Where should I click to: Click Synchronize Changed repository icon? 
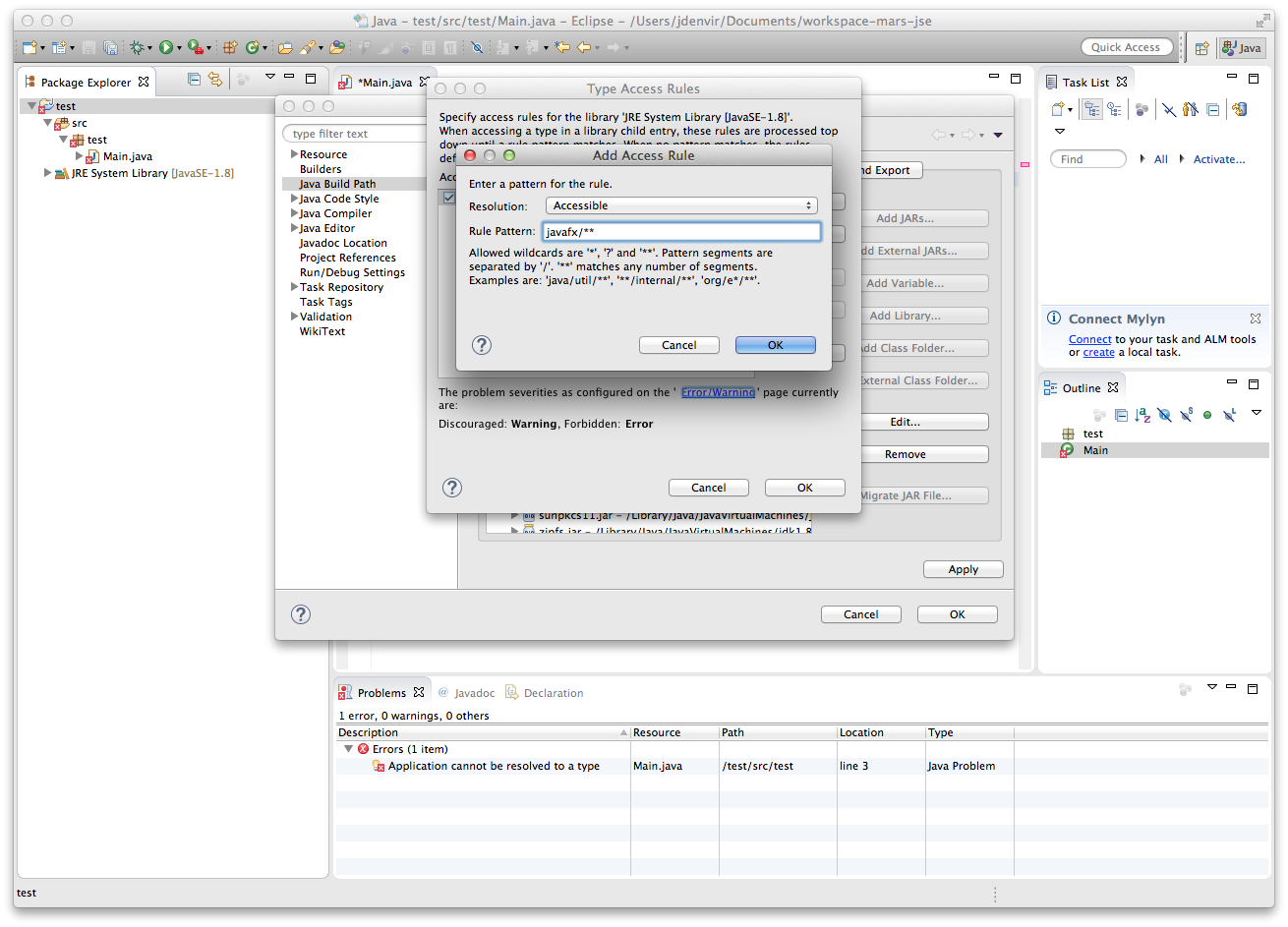click(x=1239, y=109)
